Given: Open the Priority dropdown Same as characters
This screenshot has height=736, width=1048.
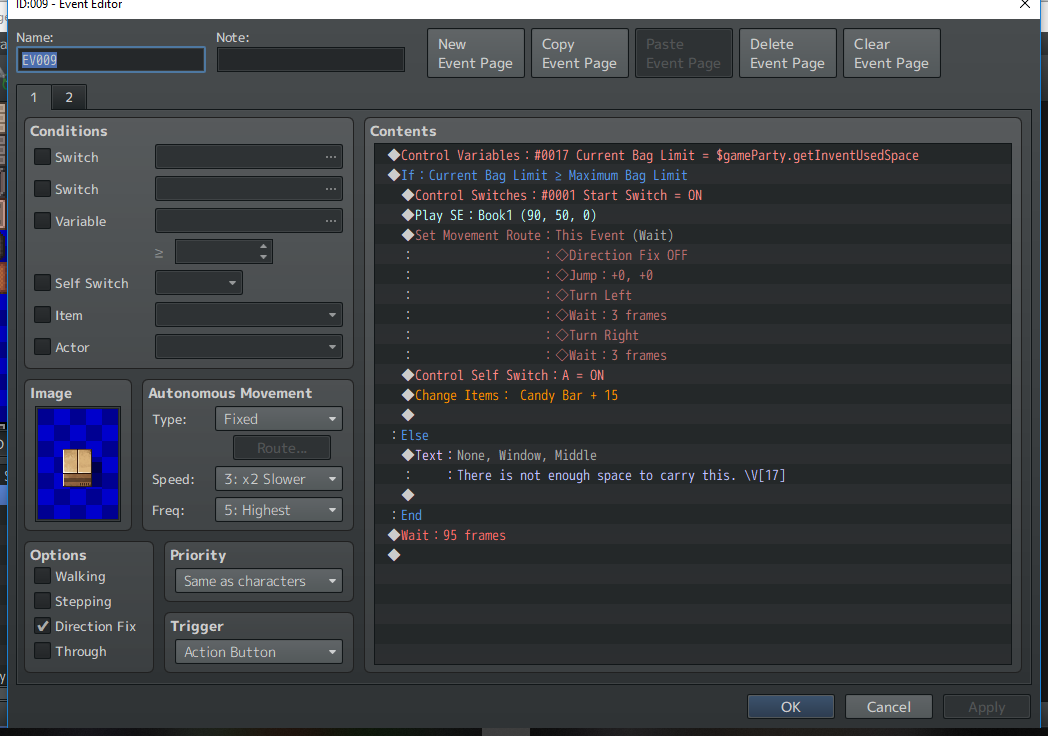Looking at the screenshot, I should pos(259,581).
